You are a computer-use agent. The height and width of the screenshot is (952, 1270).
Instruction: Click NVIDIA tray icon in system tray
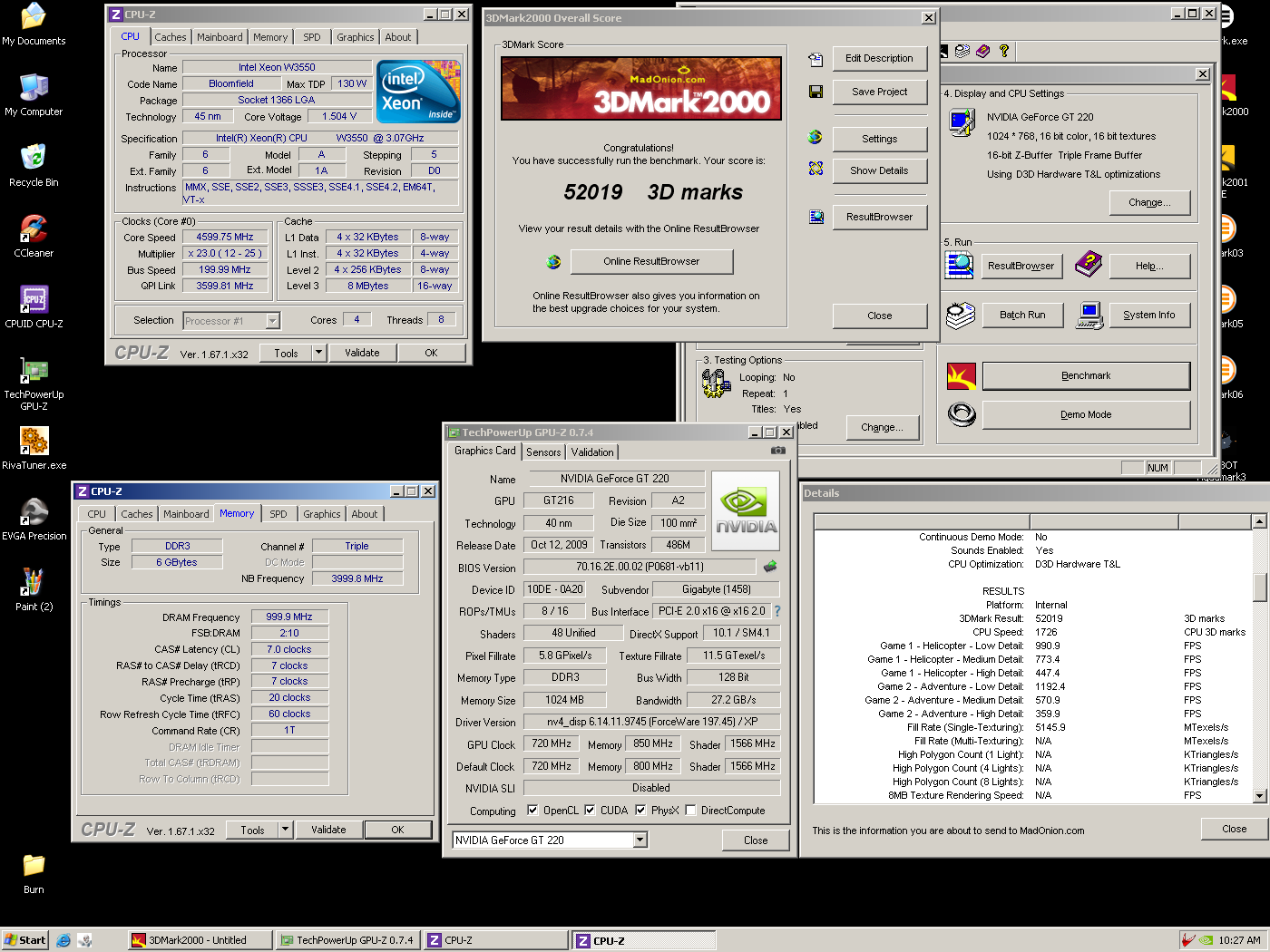coord(1206,940)
